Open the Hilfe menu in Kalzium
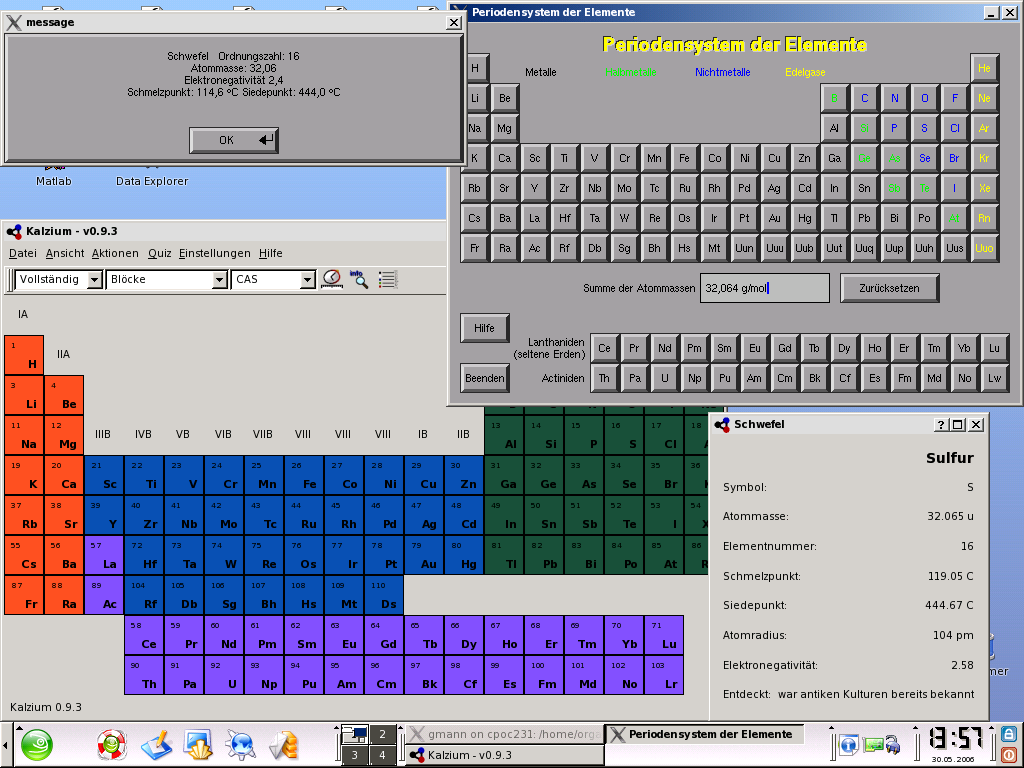Image resolution: width=1024 pixels, height=768 pixels. point(270,253)
